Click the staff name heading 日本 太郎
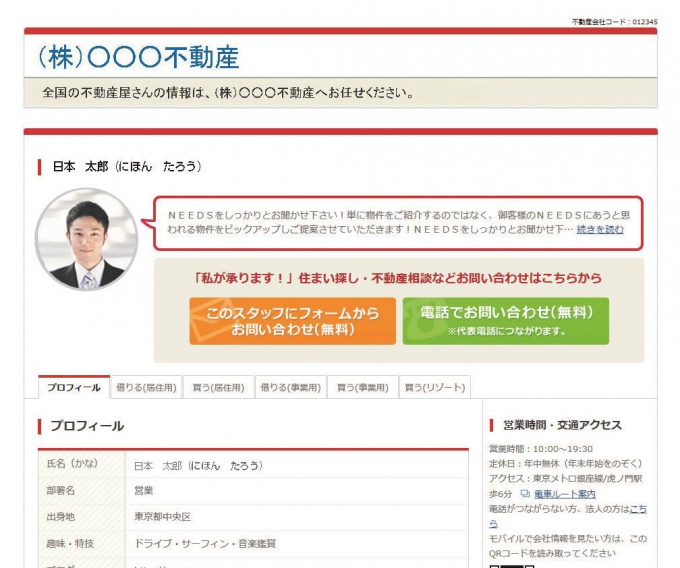 click(127, 166)
